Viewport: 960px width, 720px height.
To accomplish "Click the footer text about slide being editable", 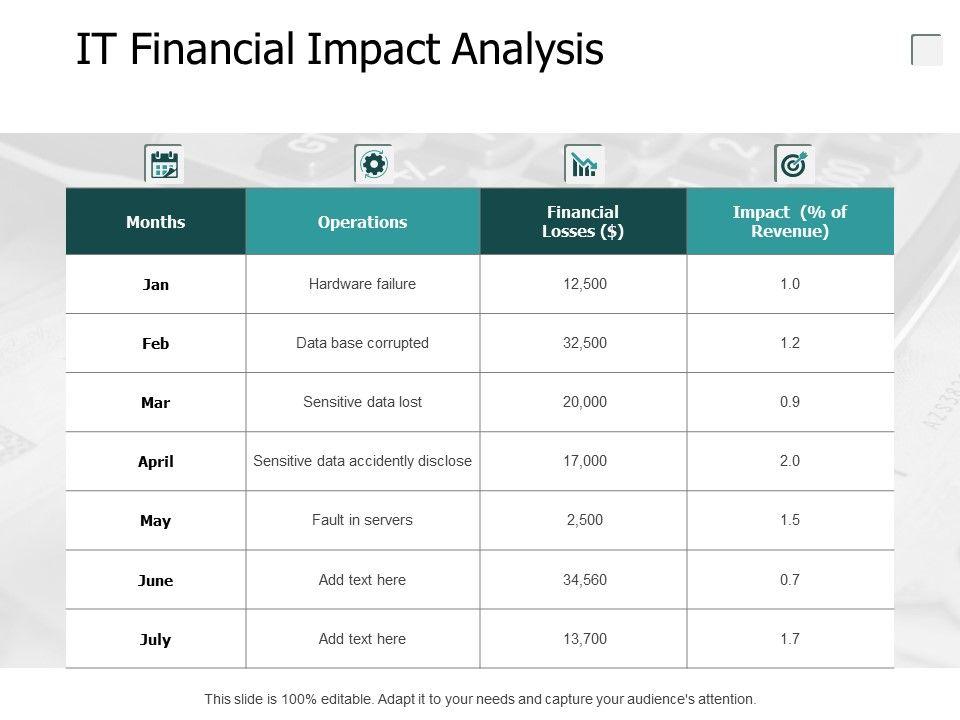I will pos(480,700).
